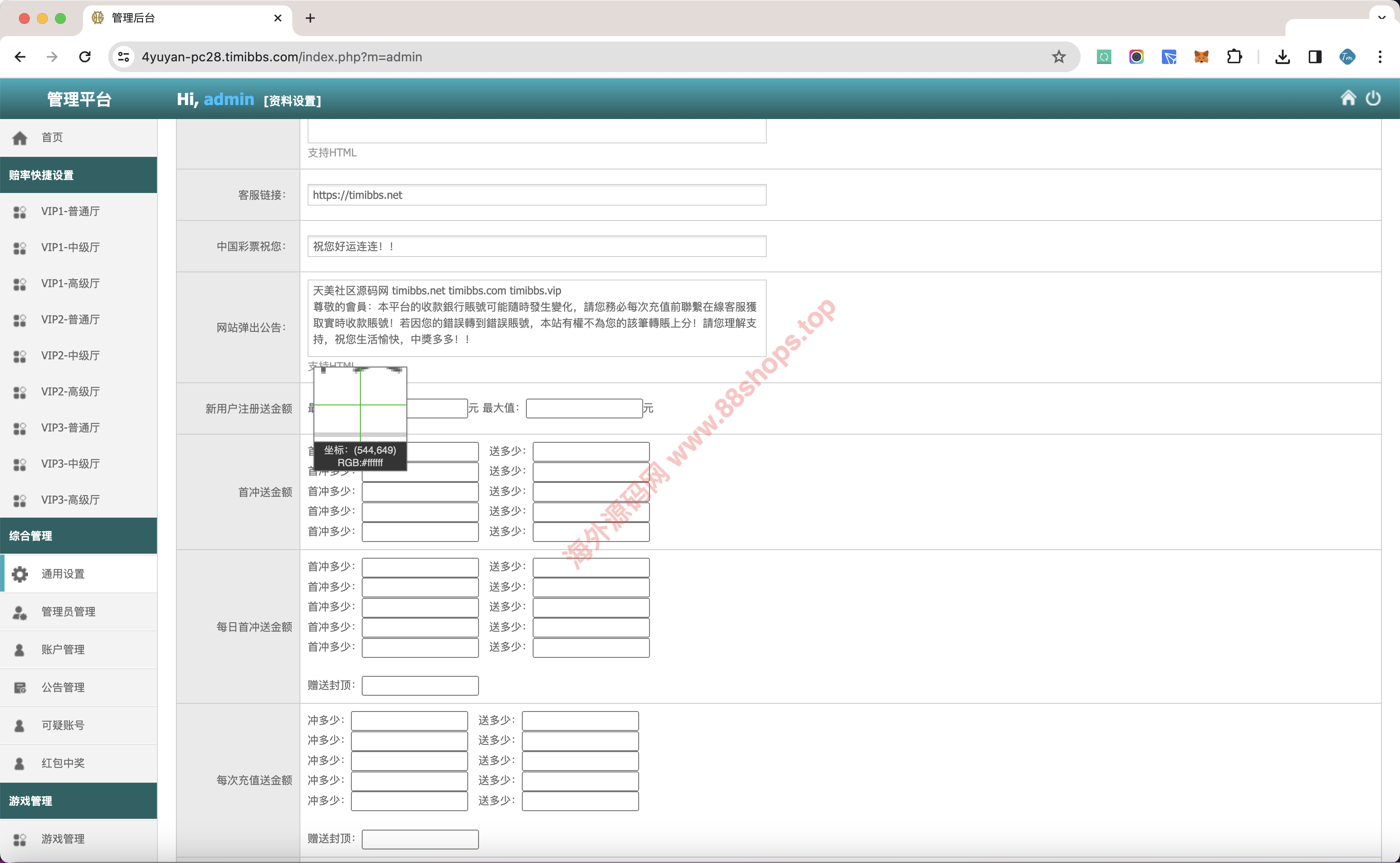Focus the 最大值 amount field

tap(584, 408)
